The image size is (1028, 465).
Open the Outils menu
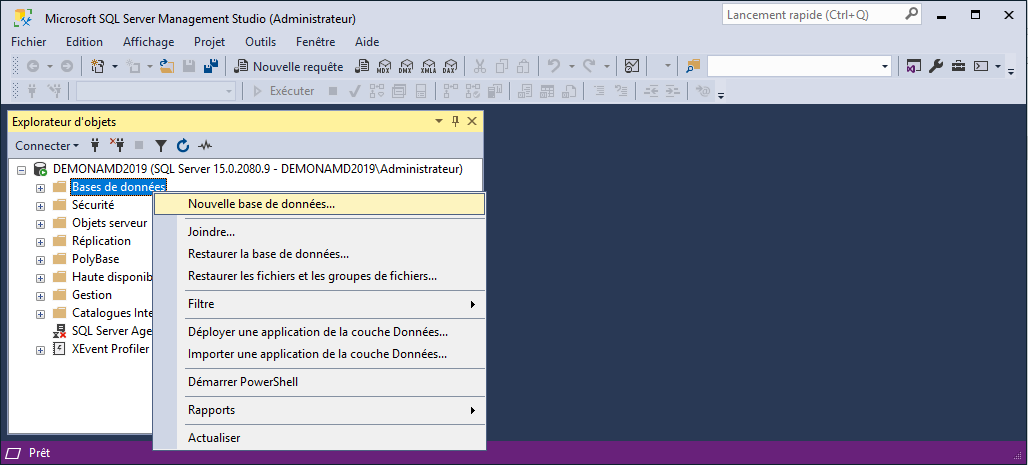coord(261,42)
